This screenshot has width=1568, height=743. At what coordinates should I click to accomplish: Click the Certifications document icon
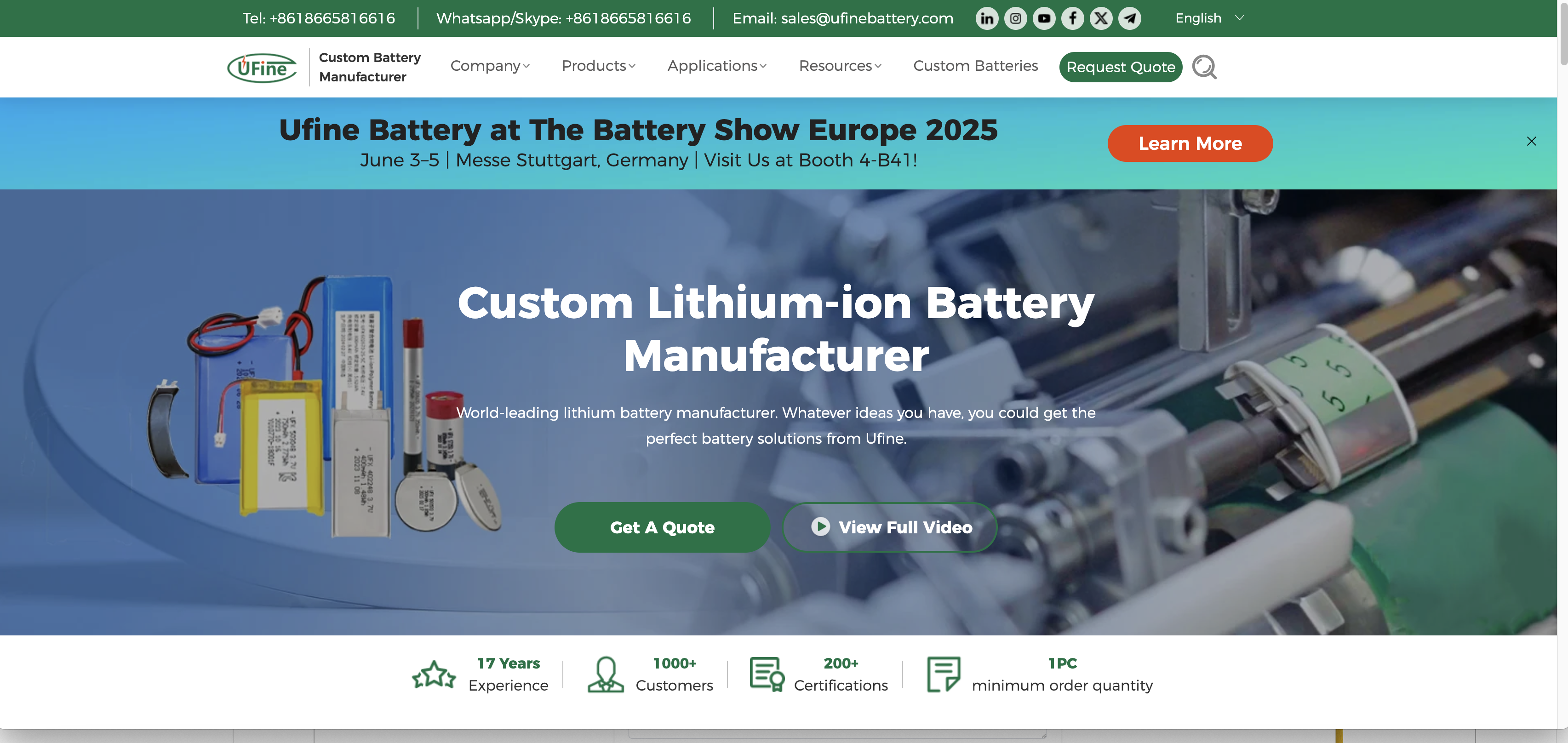click(767, 674)
